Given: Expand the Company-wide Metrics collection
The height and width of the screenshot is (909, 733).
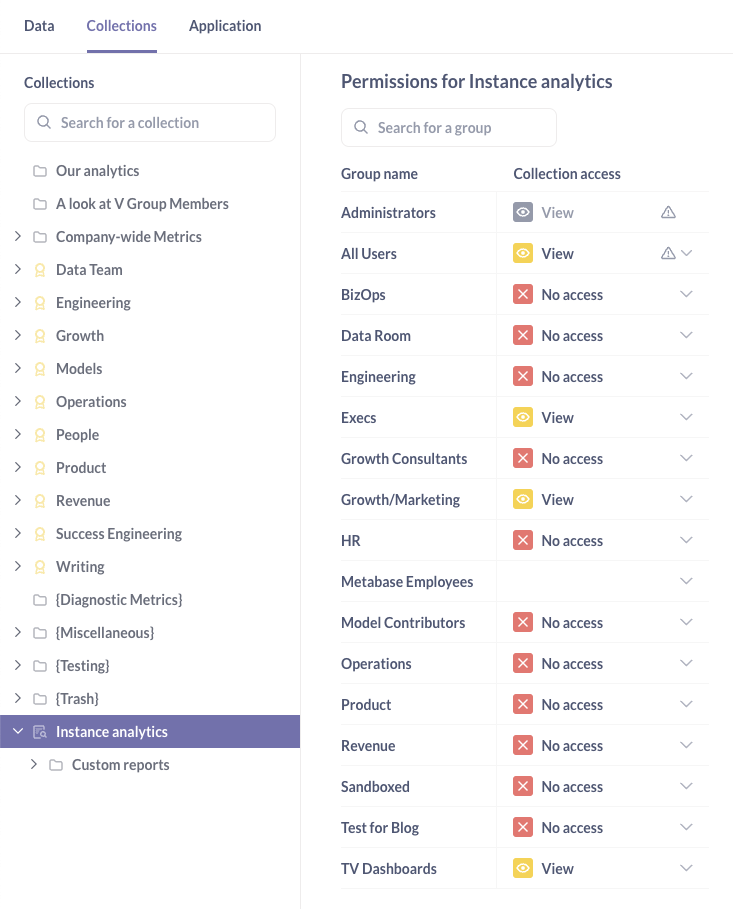Looking at the screenshot, I should [18, 236].
